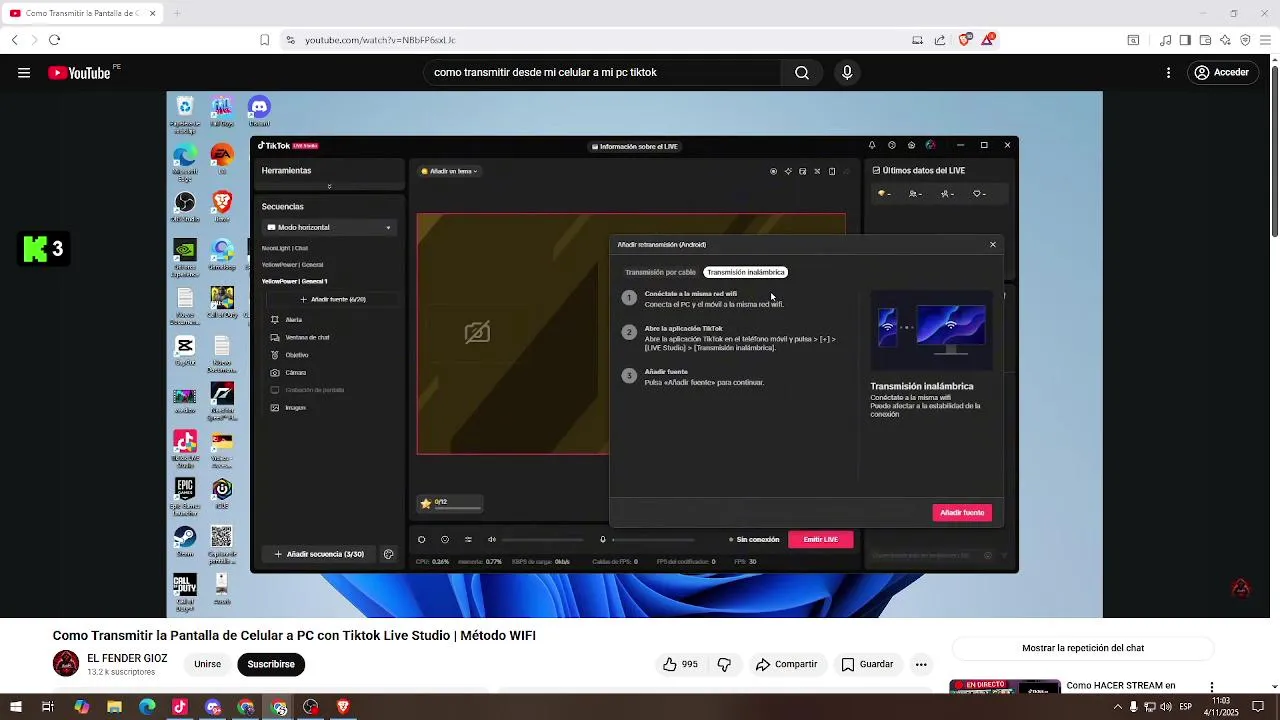This screenshot has width=1280, height=720.
Task: Open the audio mixer settings icon
Action: tap(468, 540)
